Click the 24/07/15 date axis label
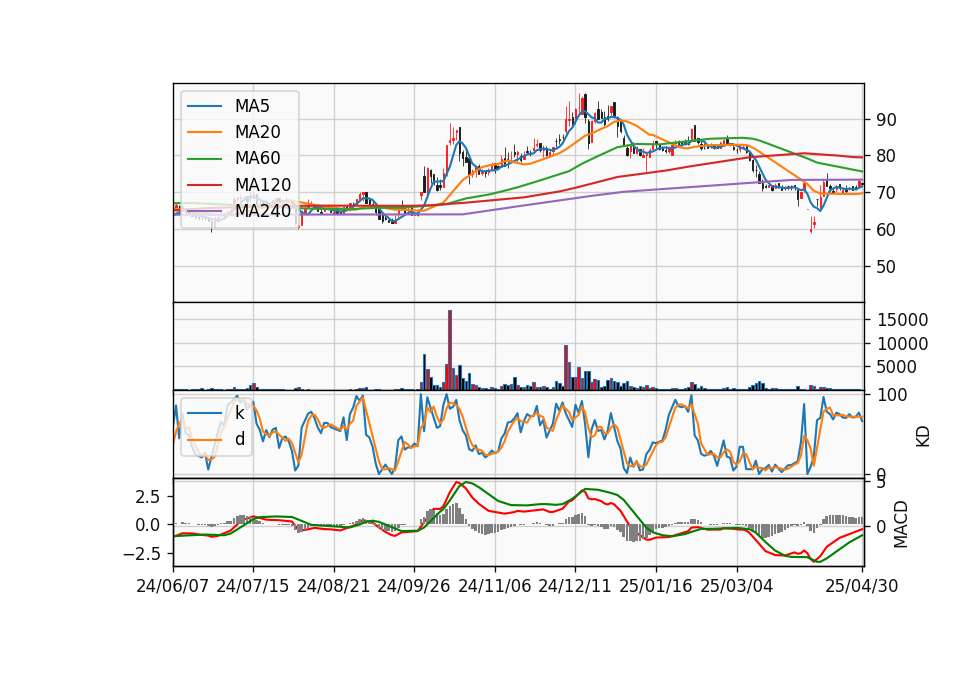The height and width of the screenshot is (690, 960). (x=253, y=586)
